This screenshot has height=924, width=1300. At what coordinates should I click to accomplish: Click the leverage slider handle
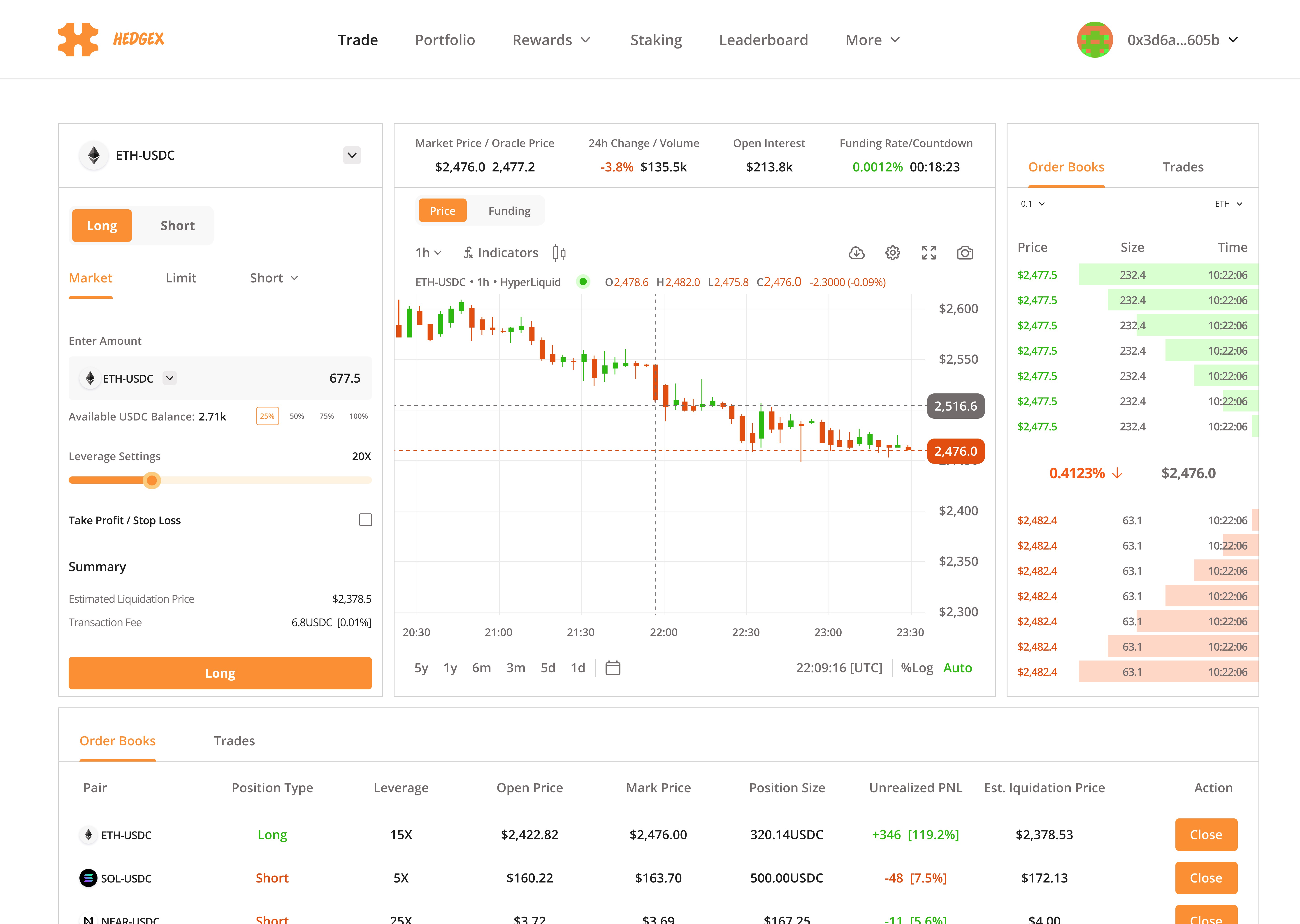point(151,480)
